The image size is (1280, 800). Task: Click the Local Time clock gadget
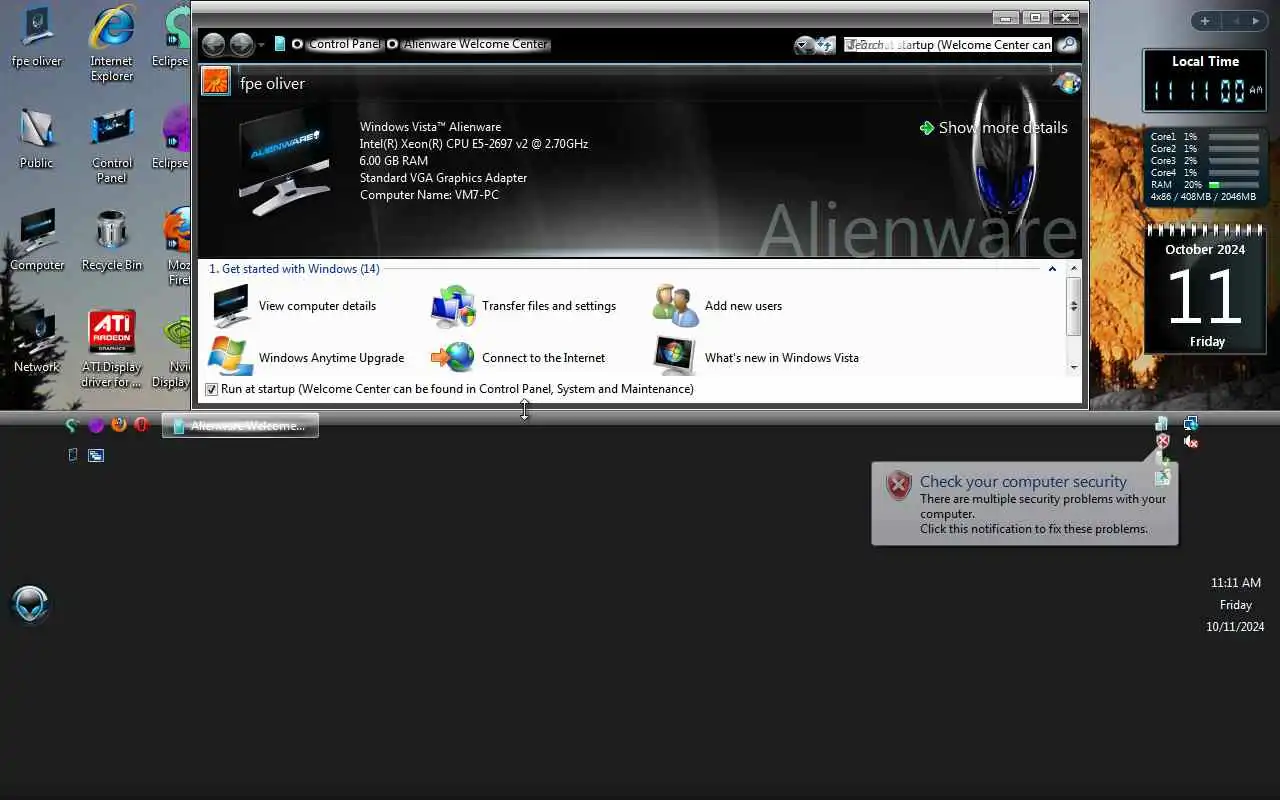pos(1205,81)
